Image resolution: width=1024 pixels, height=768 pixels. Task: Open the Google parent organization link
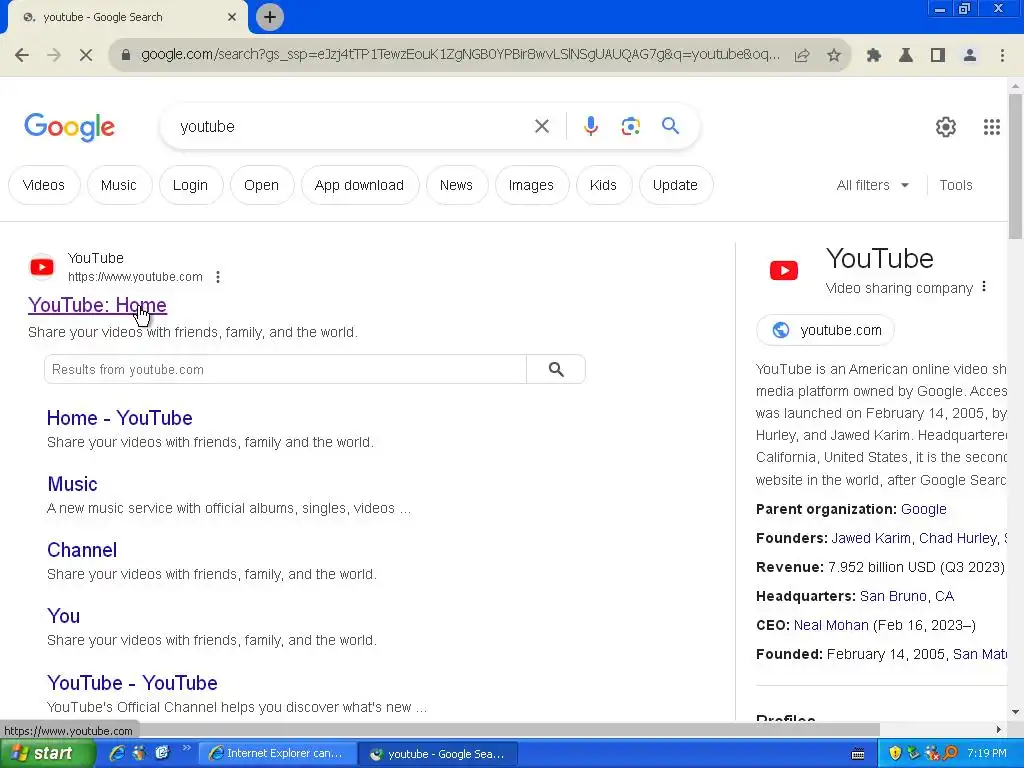(923, 509)
